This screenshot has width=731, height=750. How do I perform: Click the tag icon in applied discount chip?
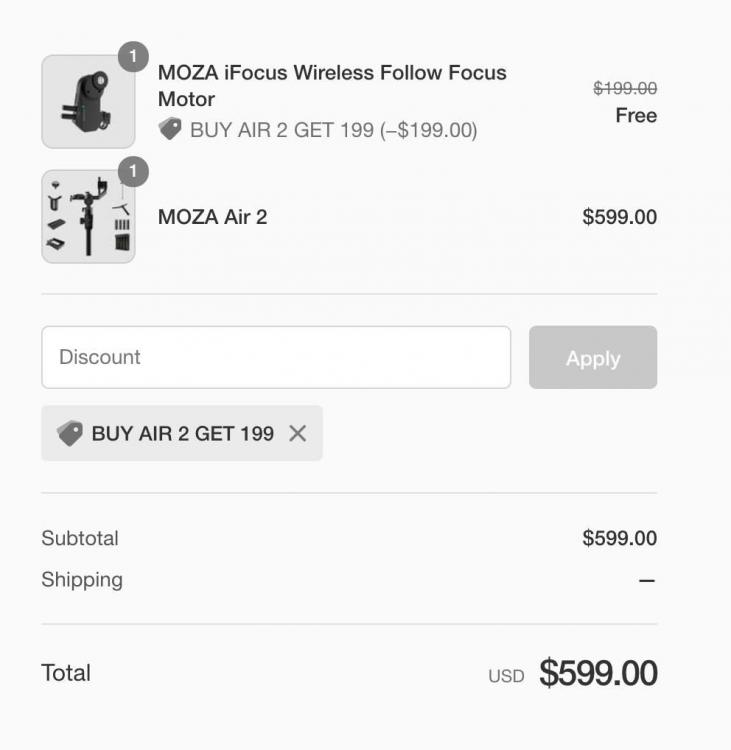point(69,433)
